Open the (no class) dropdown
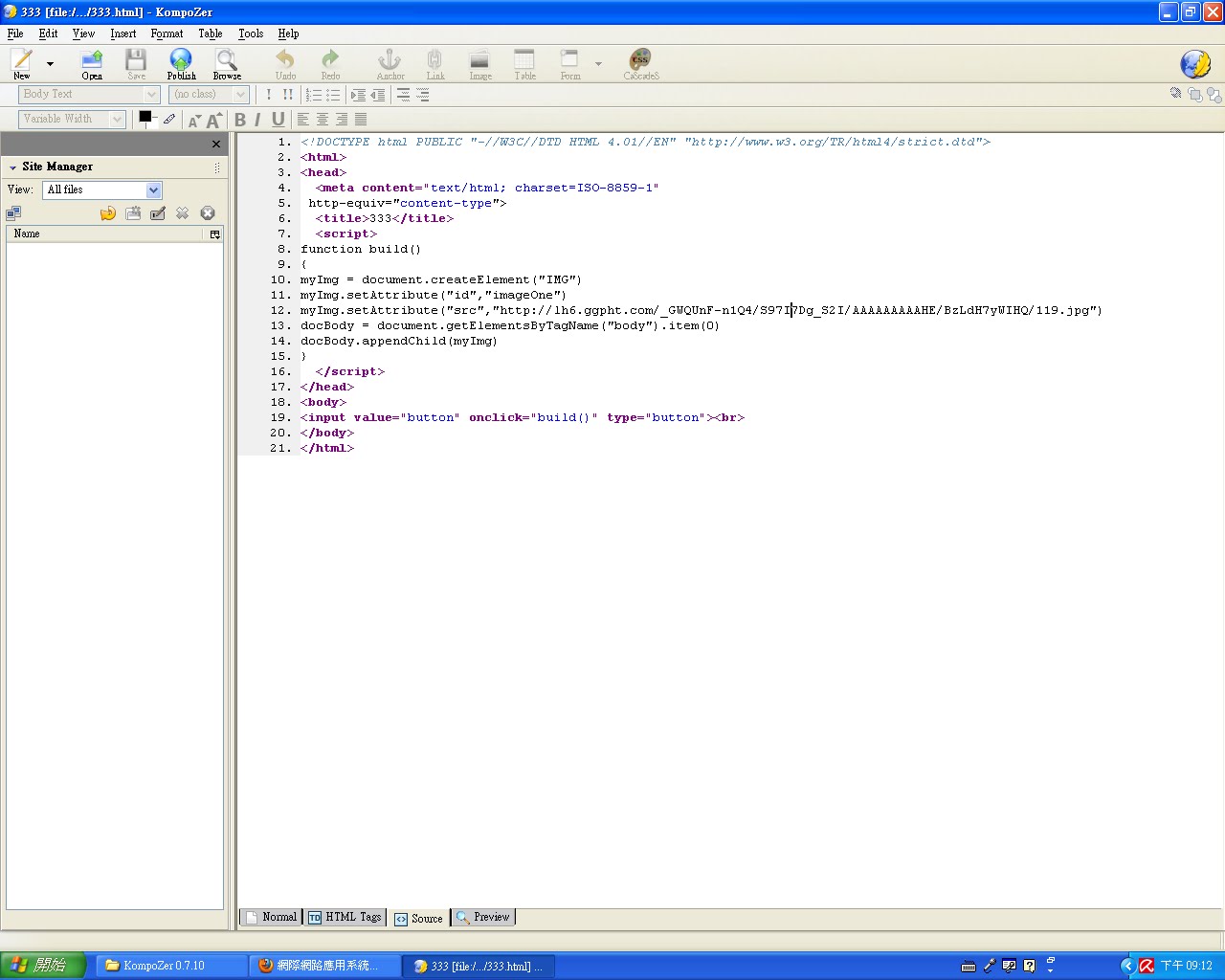The height and width of the screenshot is (980, 1225). (x=210, y=94)
